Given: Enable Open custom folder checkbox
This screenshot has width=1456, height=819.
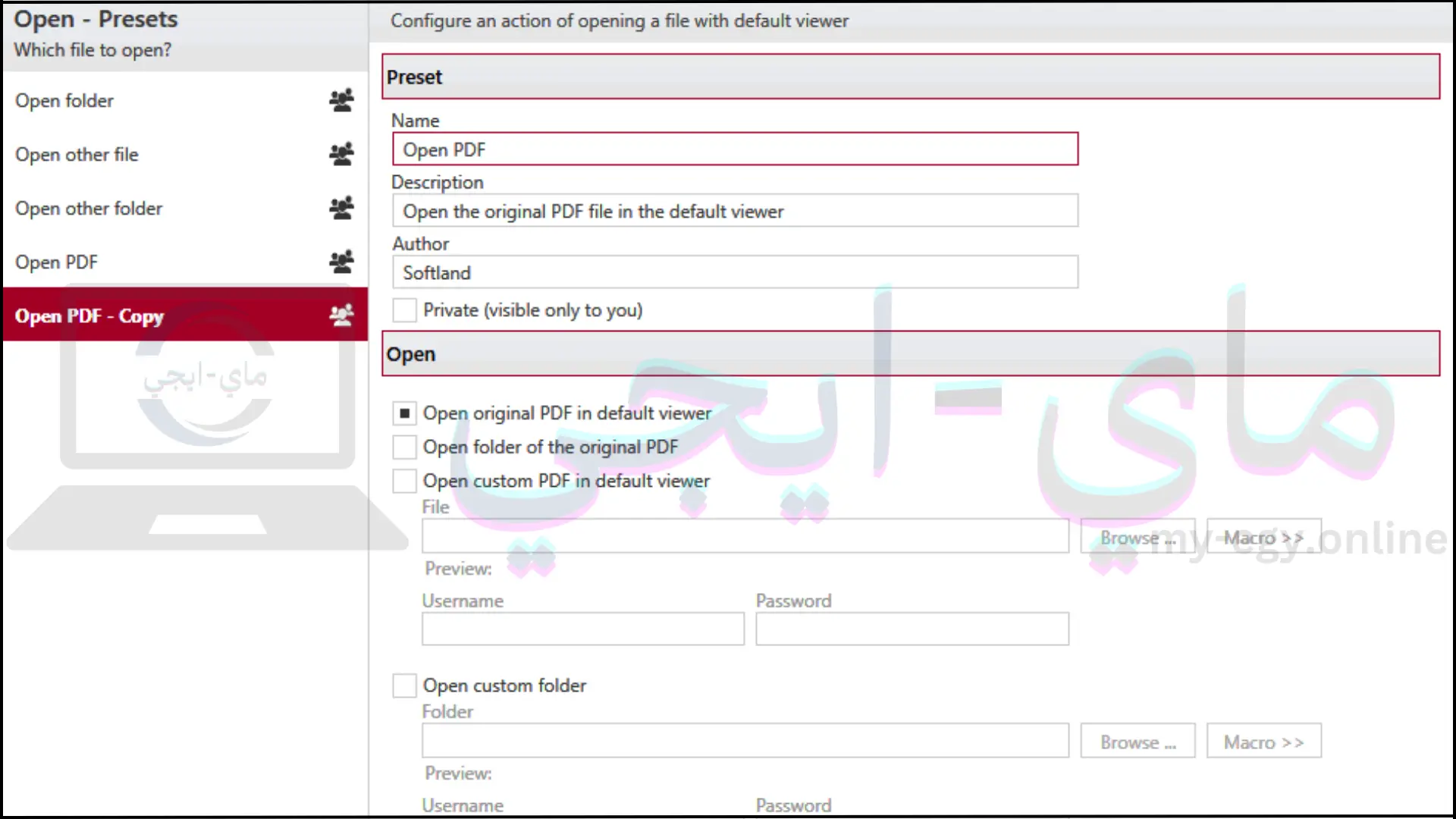Looking at the screenshot, I should click(x=404, y=685).
